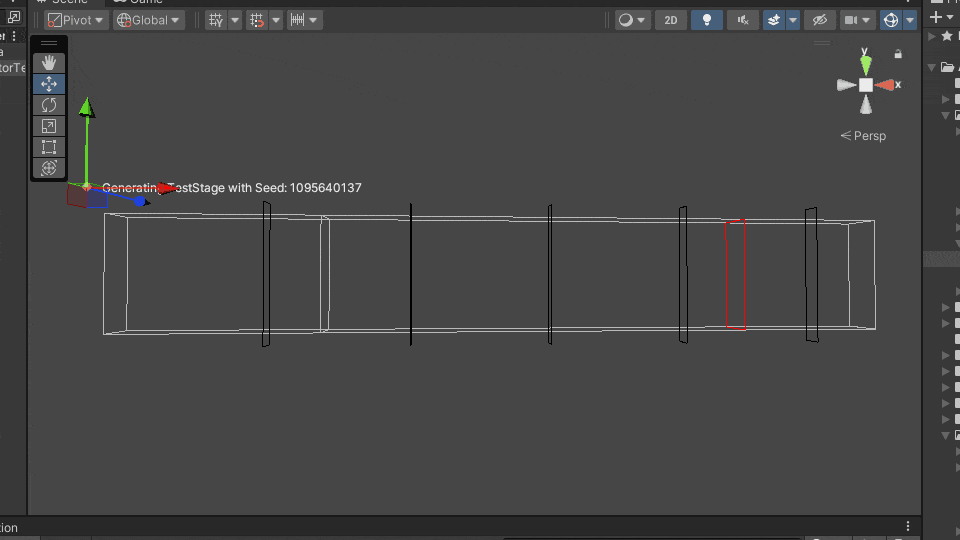The height and width of the screenshot is (540, 960).
Task: Switch projection by clicking Persp label
Action: click(x=864, y=136)
